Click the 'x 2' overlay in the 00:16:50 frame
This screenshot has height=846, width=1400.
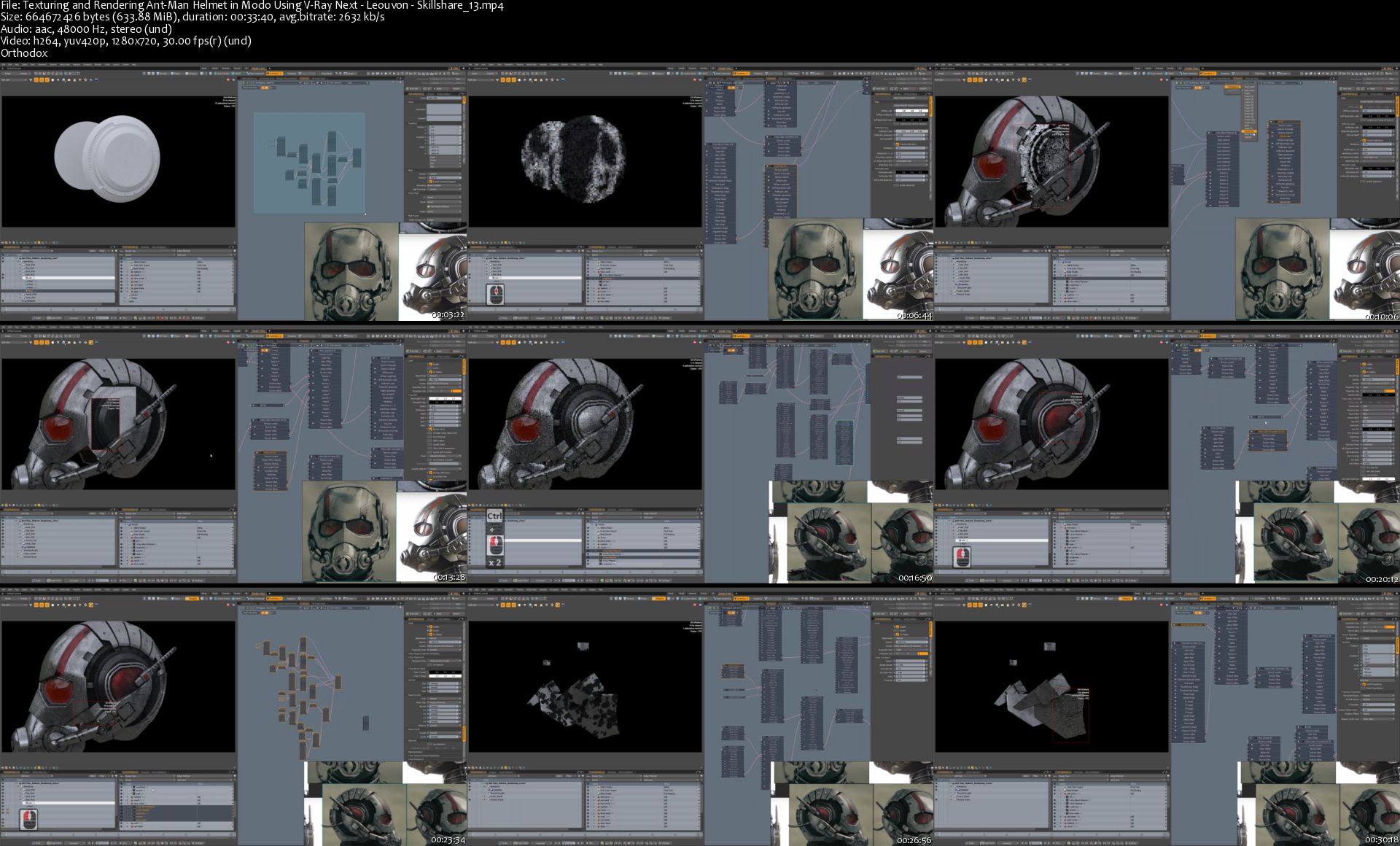pyautogui.click(x=494, y=562)
